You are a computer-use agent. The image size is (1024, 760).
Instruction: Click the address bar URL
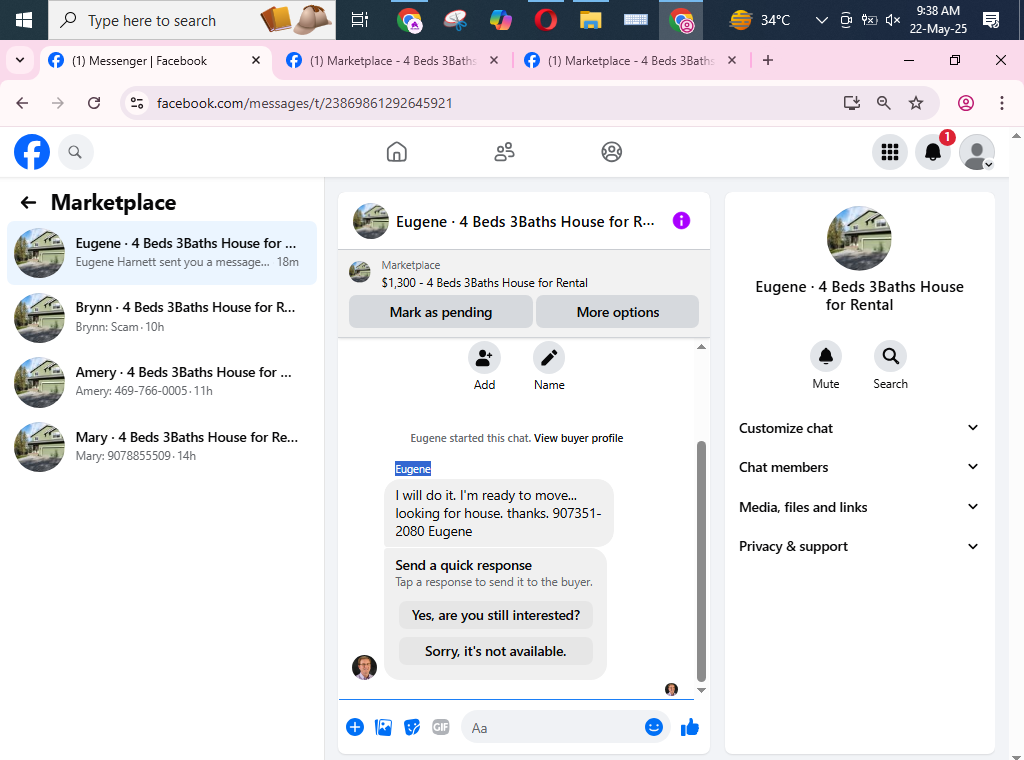coord(304,103)
